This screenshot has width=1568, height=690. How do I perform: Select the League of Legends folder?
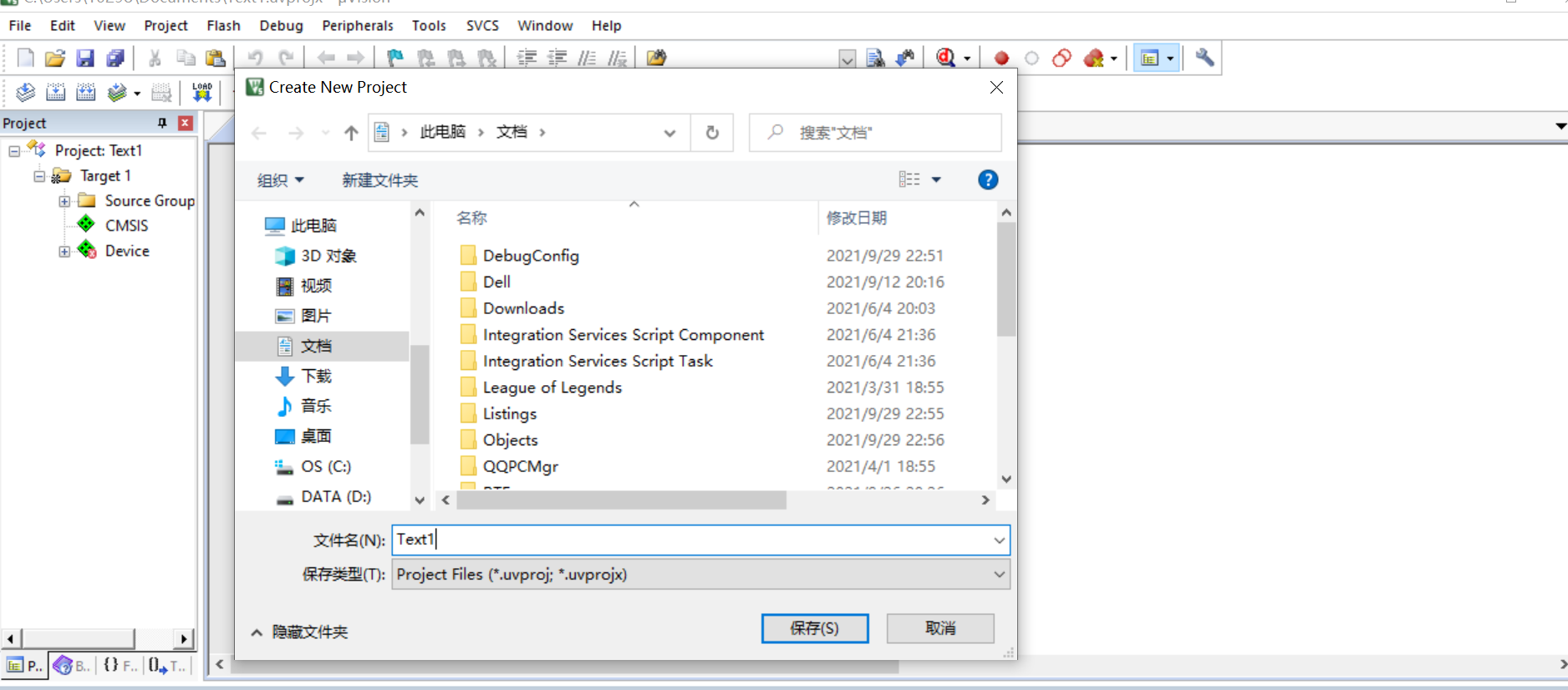click(x=552, y=388)
